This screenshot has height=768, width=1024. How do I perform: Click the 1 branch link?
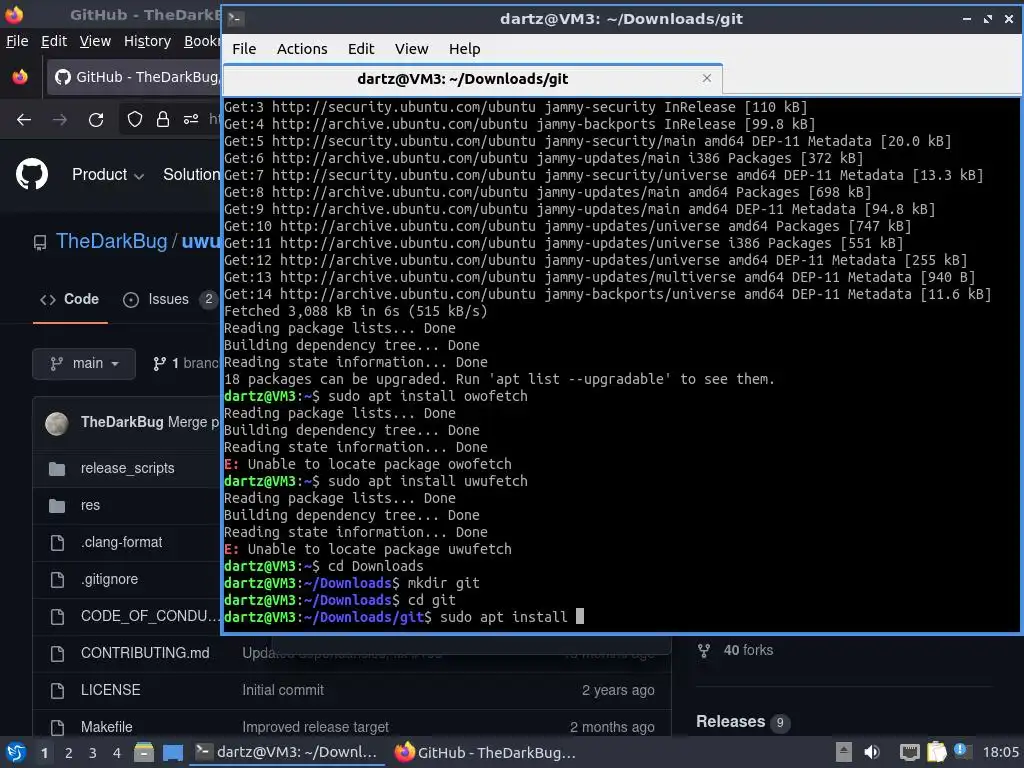point(186,363)
